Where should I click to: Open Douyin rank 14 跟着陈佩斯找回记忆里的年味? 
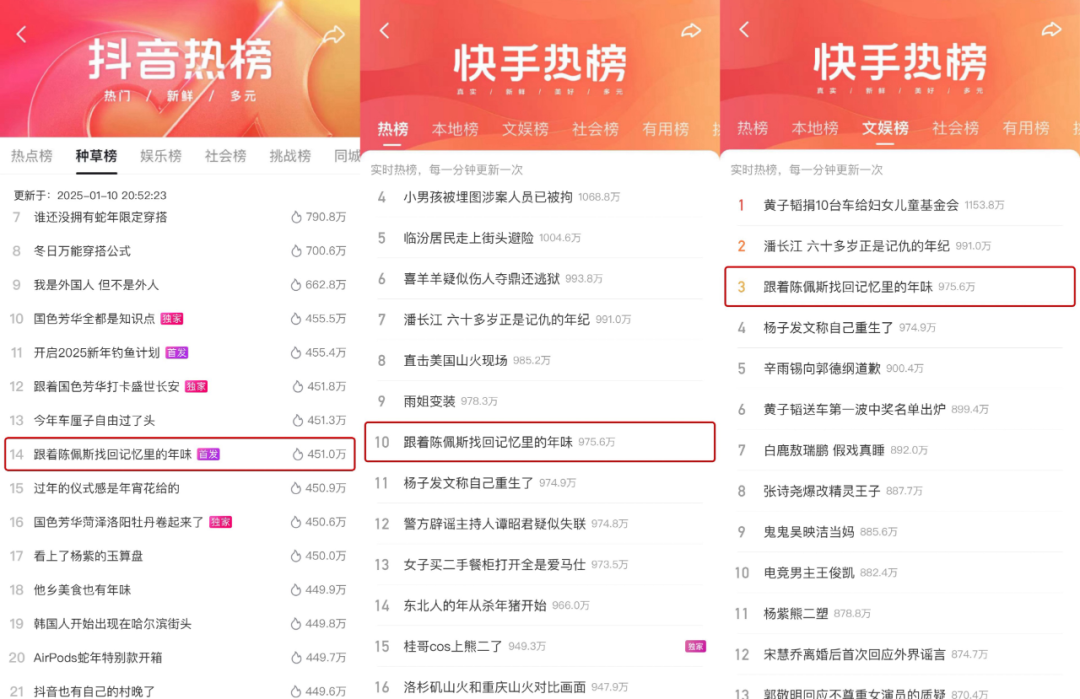(x=180, y=454)
